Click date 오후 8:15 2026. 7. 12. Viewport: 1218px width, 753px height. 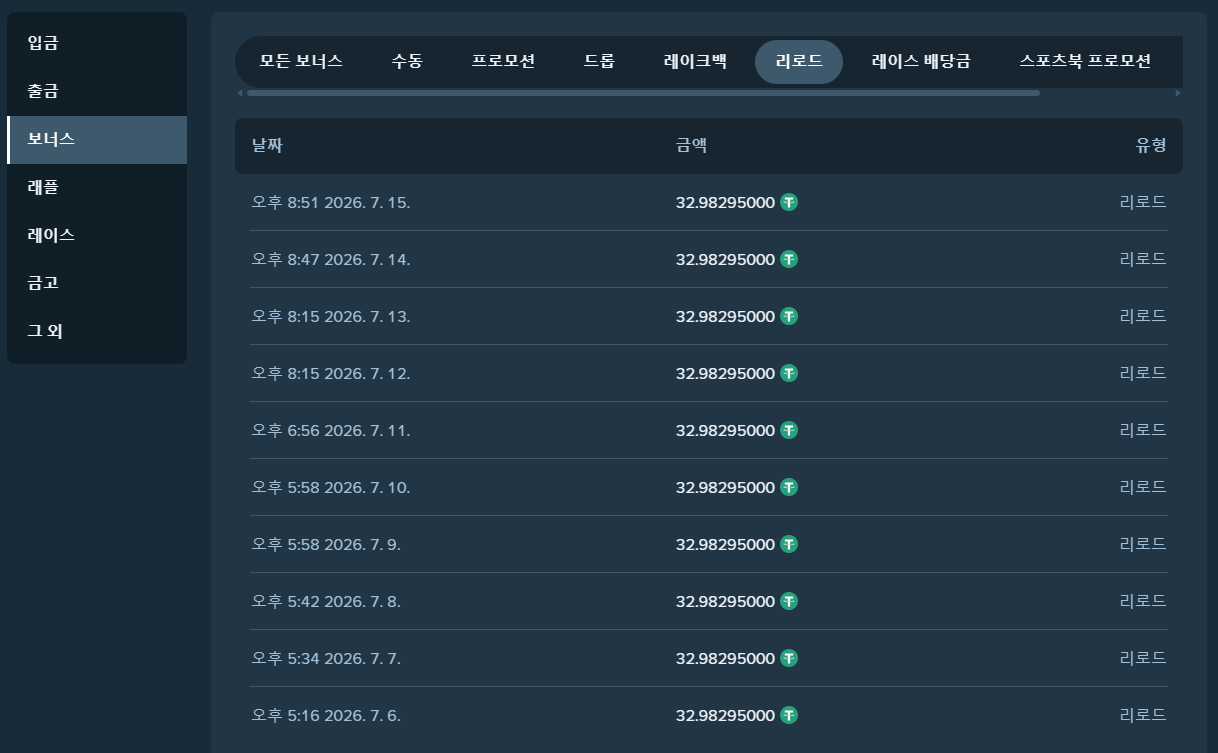point(331,373)
